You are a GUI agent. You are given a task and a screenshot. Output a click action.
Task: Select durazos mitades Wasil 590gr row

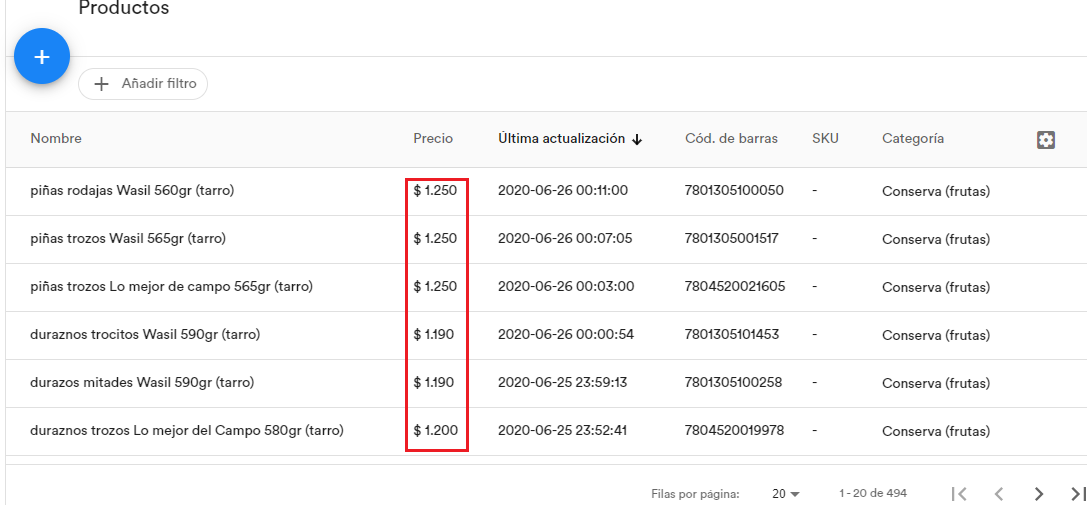point(142,383)
